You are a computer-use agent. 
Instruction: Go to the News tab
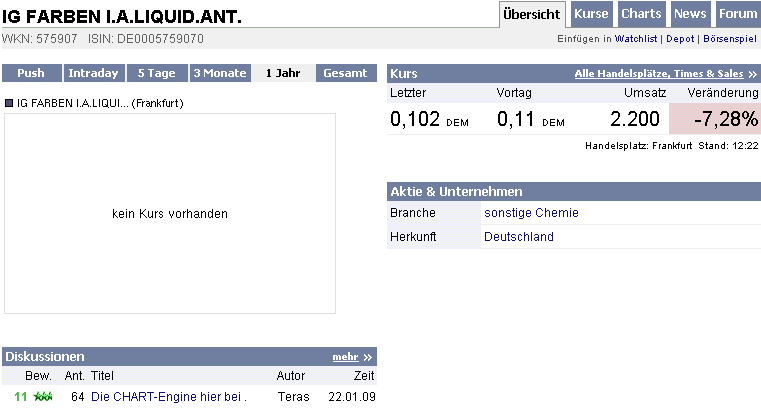690,14
